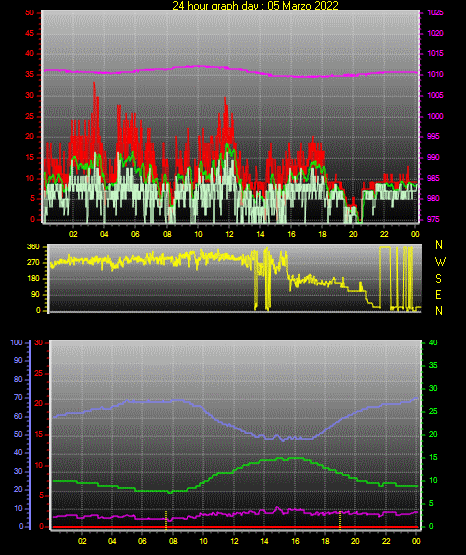The width and height of the screenshot is (466, 555).
Task: Click the 70 value on blue humidity axis
Action: 18,397
